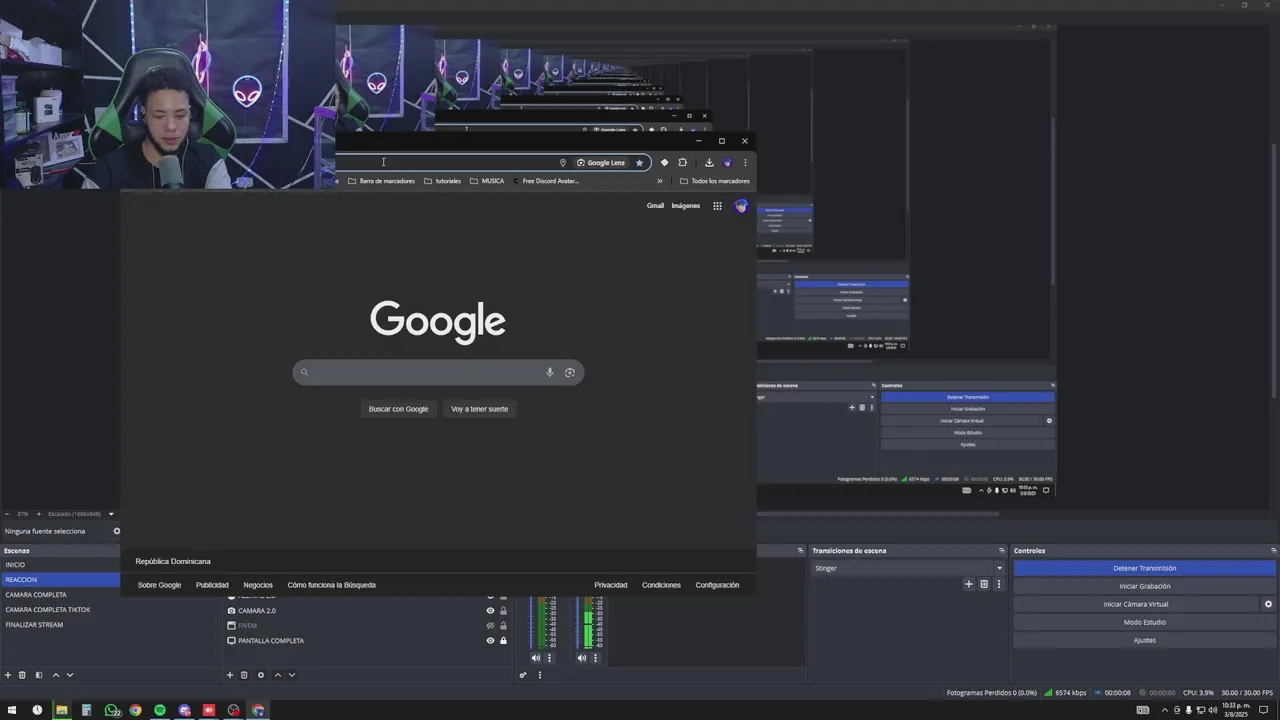Click Buscar con Google button
Viewport: 1280px width, 720px height.
[398, 409]
